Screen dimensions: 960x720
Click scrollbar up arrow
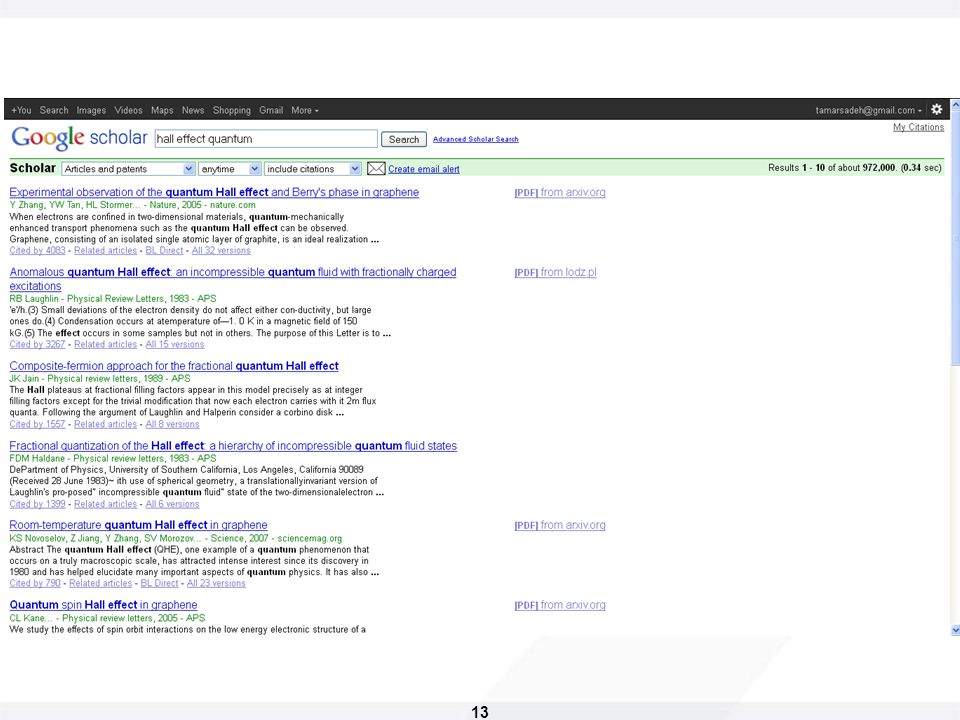point(955,105)
